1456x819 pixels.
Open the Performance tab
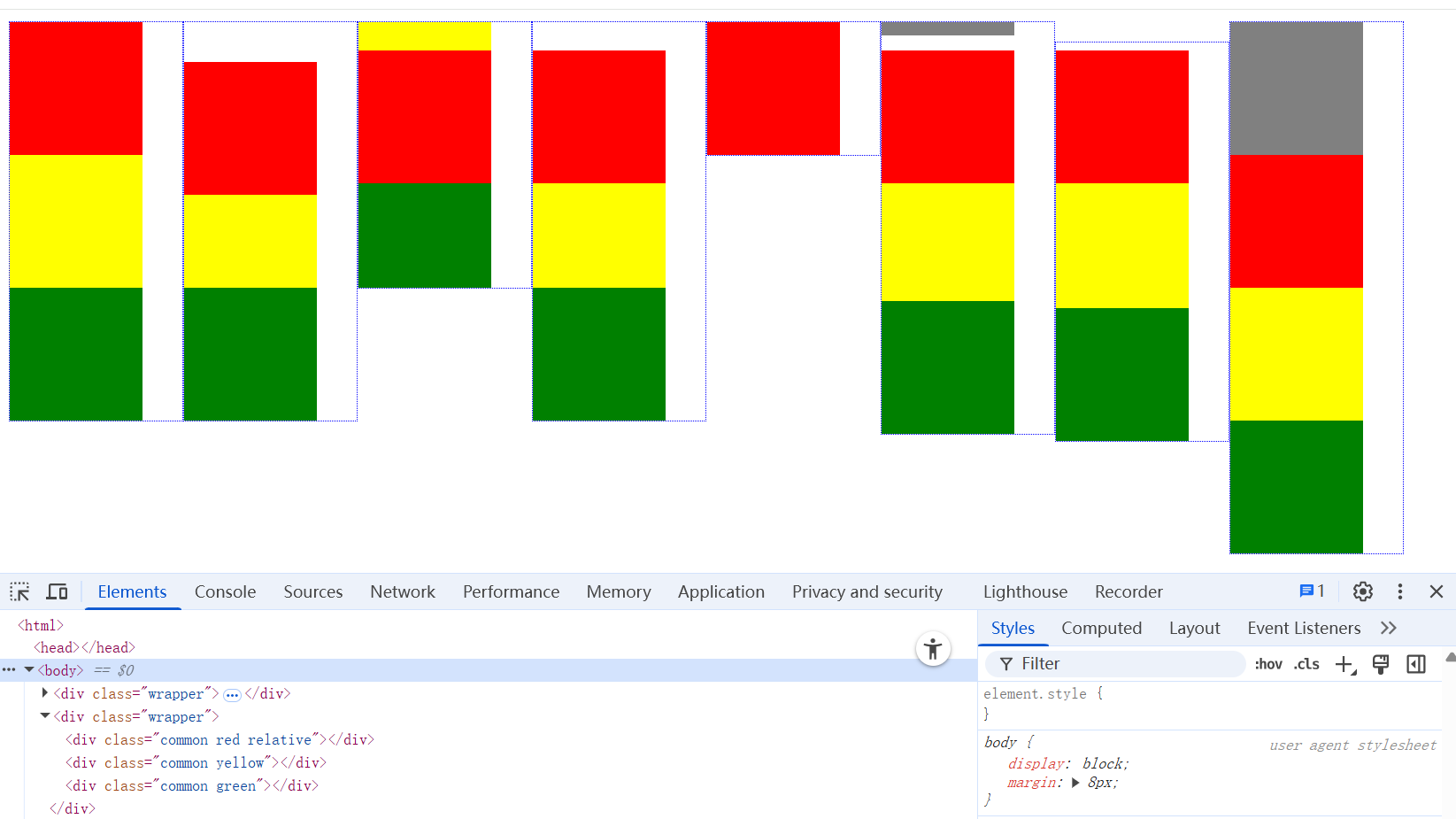[x=511, y=591]
